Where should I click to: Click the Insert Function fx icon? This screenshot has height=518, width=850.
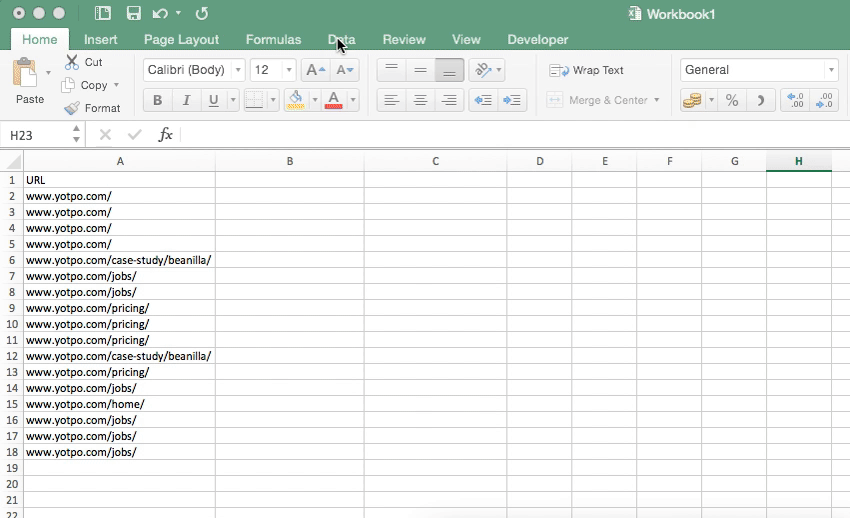[x=166, y=135]
